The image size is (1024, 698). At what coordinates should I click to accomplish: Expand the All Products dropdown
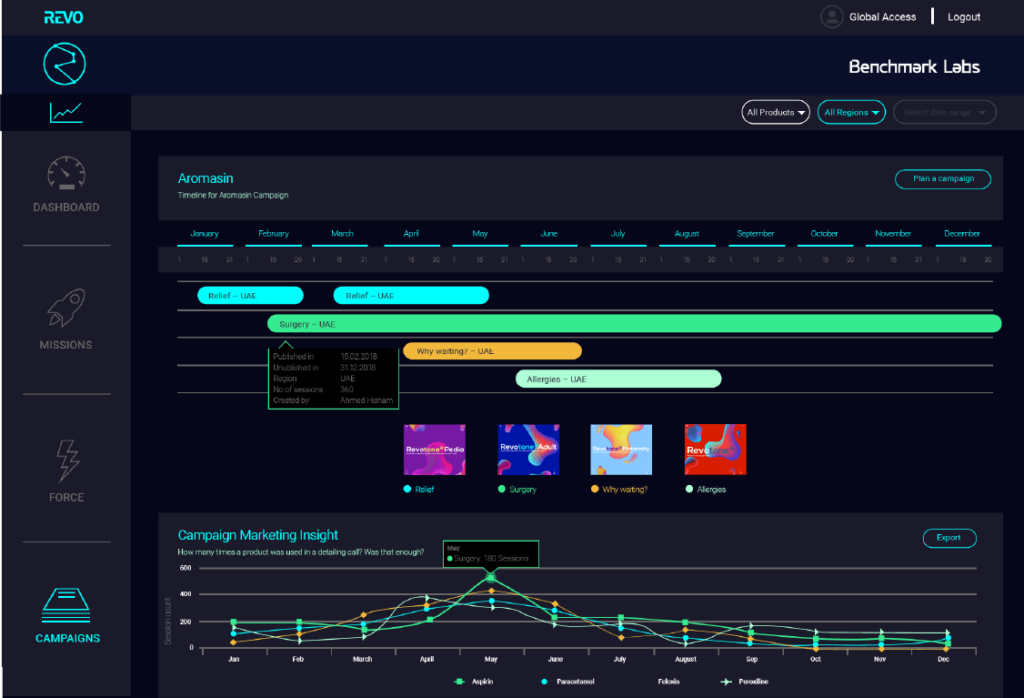pos(775,113)
